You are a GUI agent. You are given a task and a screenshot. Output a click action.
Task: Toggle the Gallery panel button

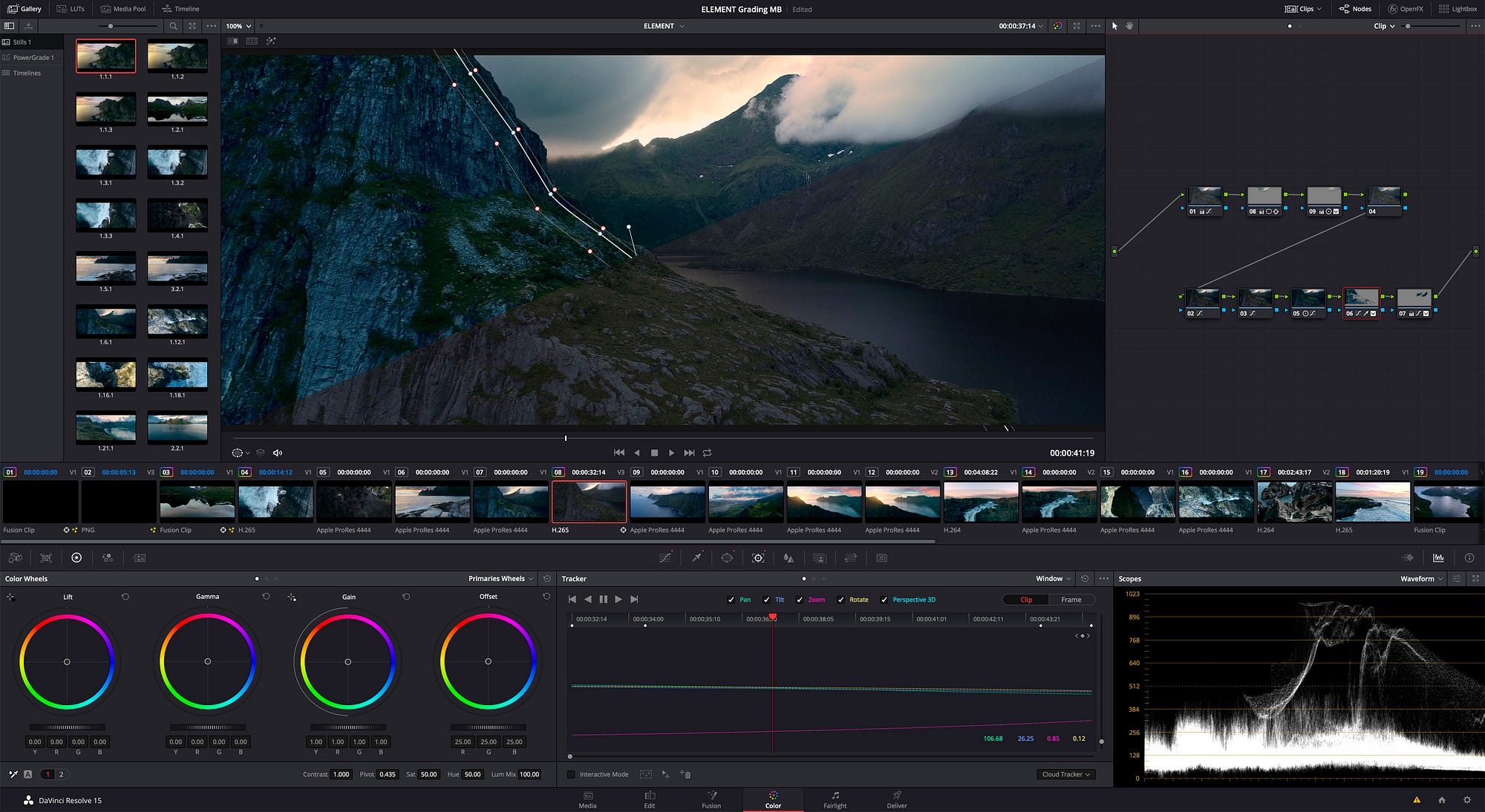click(x=25, y=9)
